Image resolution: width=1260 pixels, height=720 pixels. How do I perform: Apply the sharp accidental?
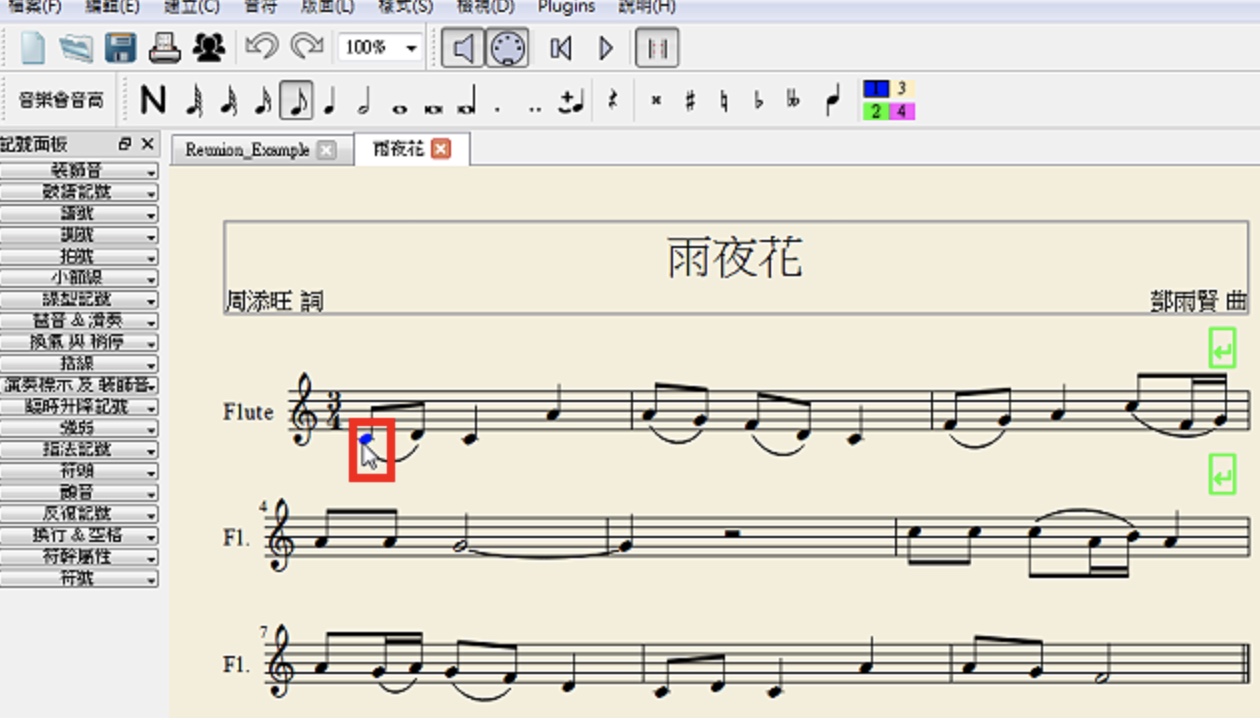tap(690, 101)
